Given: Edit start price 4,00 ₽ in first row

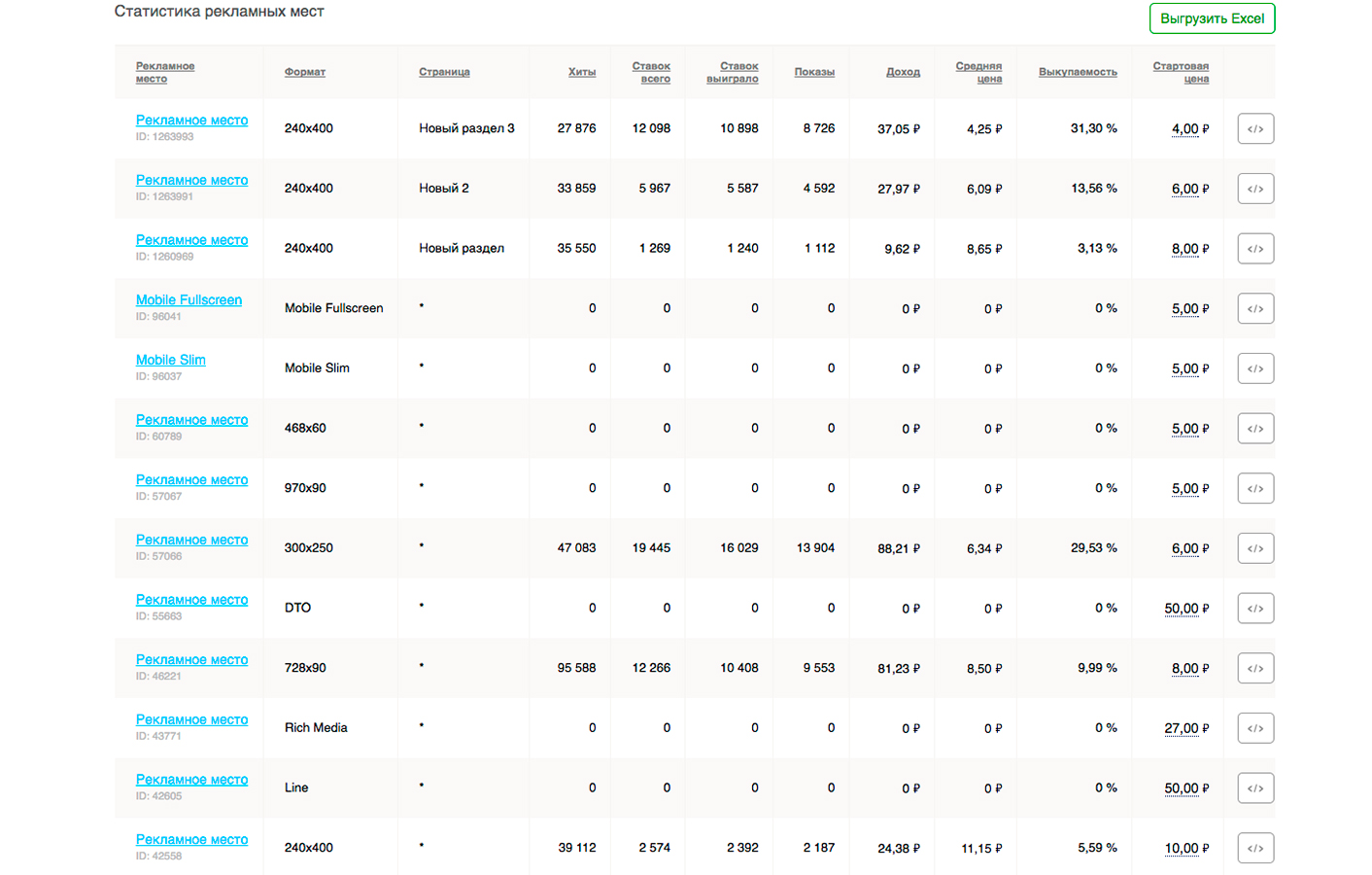Looking at the screenshot, I should click(1185, 128).
